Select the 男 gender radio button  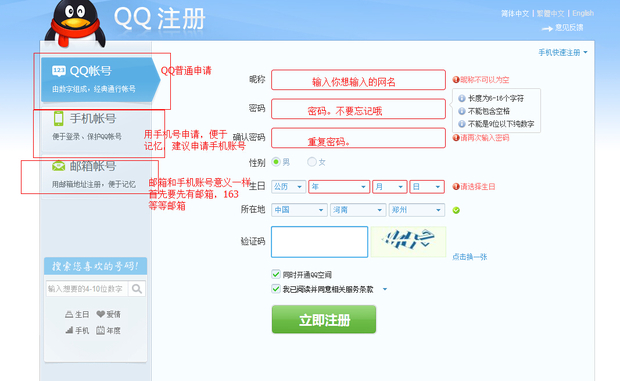(276, 162)
